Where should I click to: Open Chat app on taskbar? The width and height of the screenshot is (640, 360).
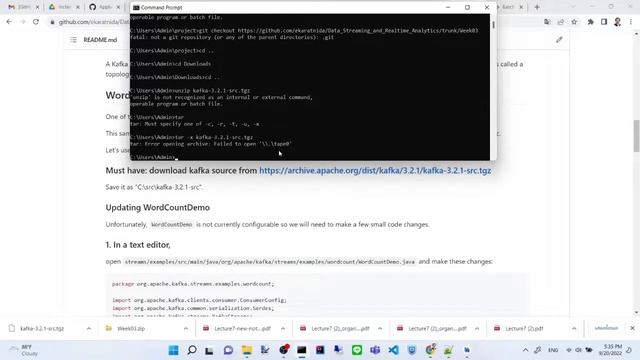(228, 350)
